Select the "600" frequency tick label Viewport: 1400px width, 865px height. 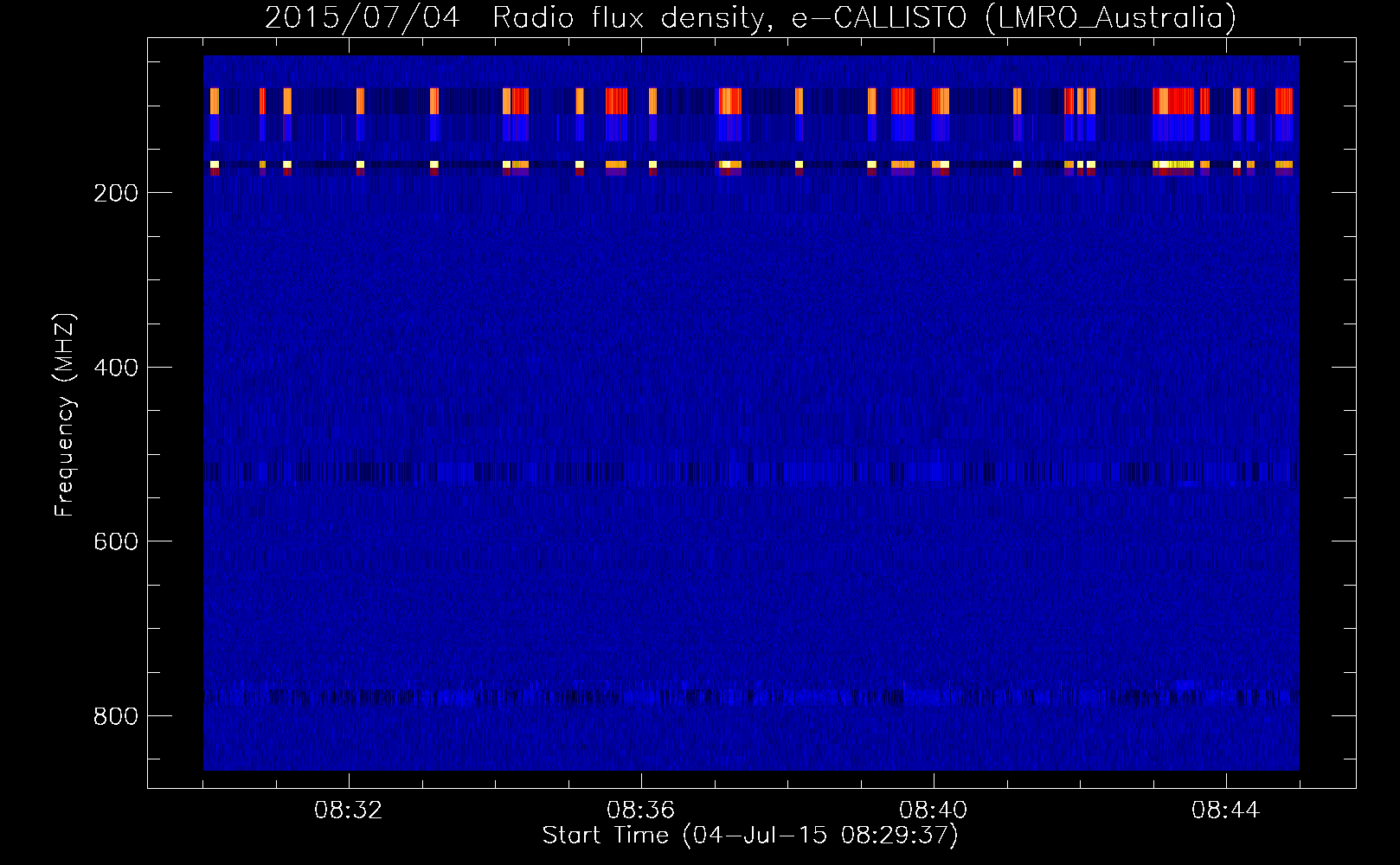pyautogui.click(x=116, y=541)
